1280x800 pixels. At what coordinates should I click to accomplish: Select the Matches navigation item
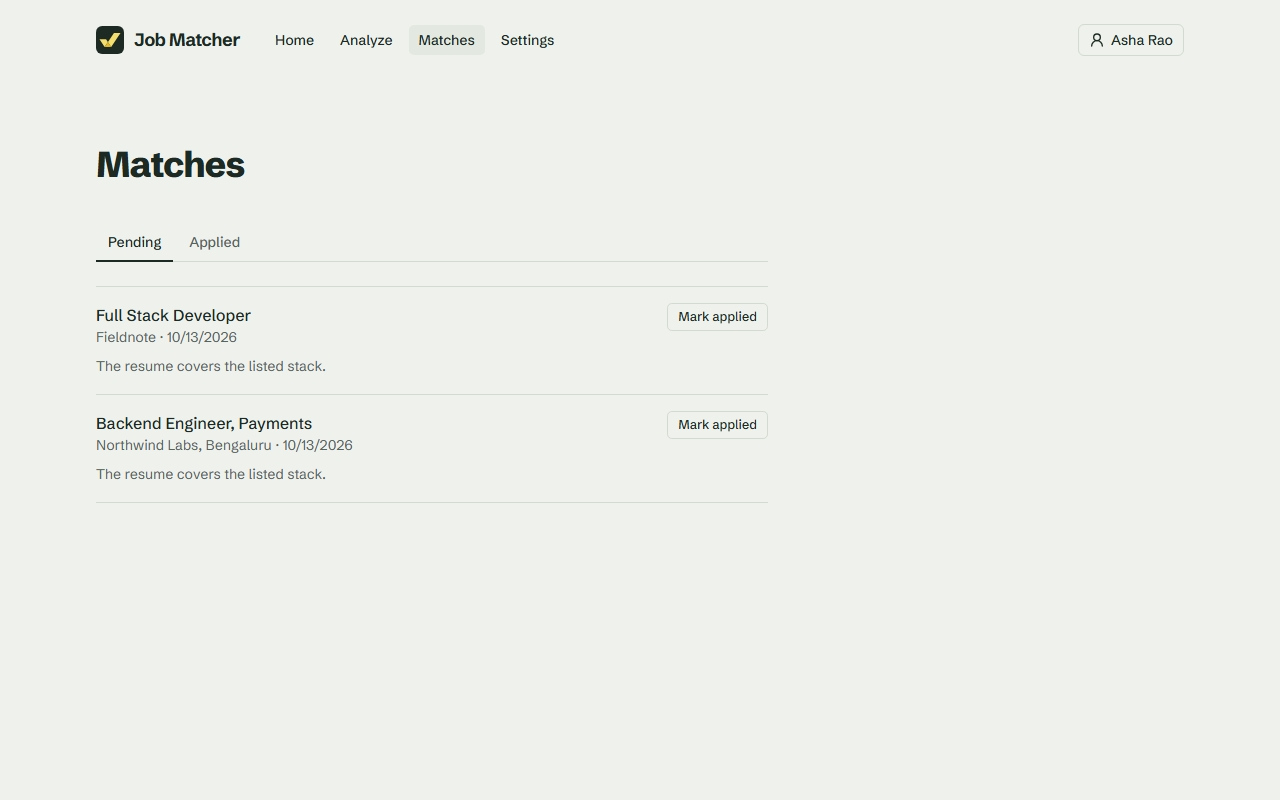pyautogui.click(x=447, y=40)
